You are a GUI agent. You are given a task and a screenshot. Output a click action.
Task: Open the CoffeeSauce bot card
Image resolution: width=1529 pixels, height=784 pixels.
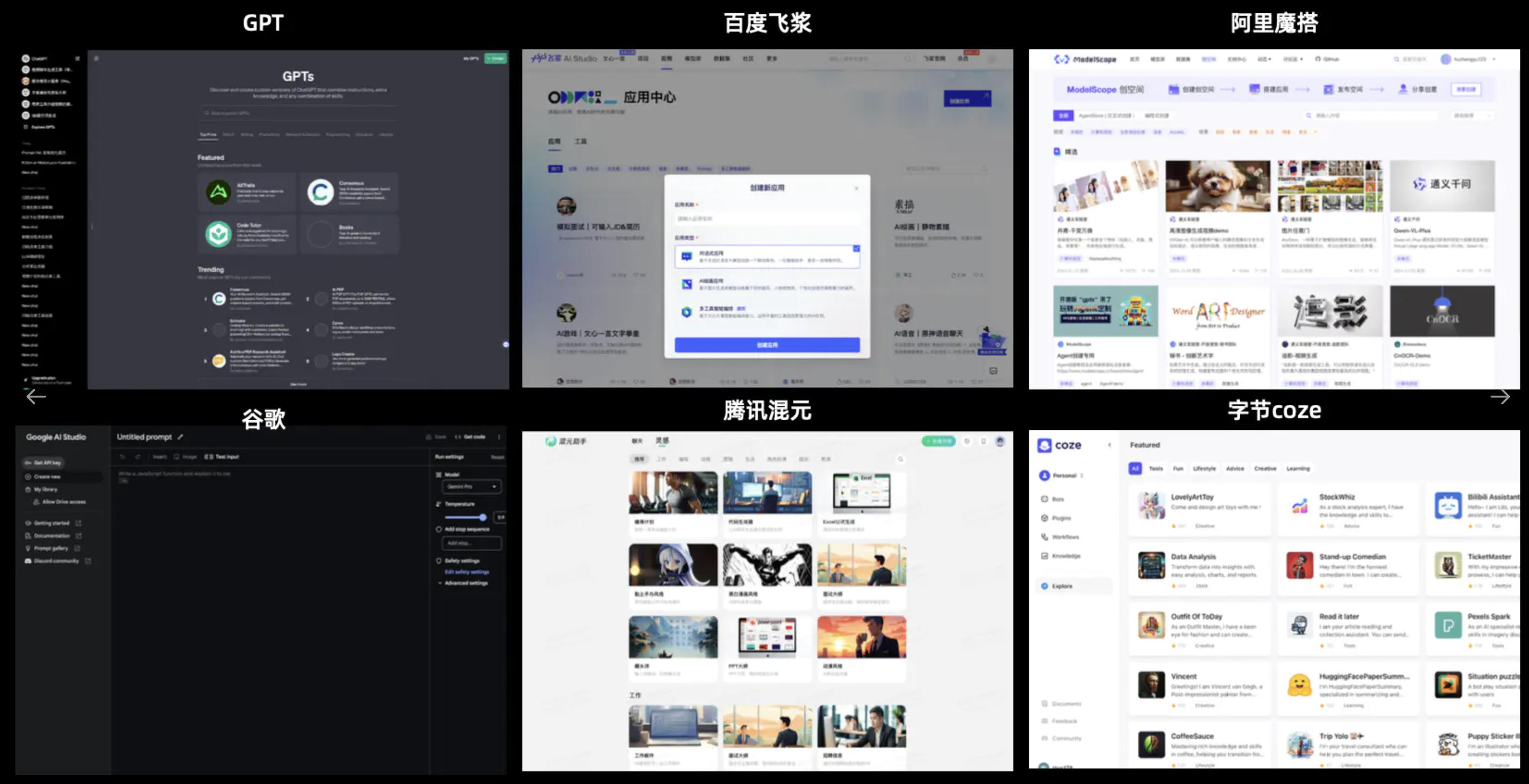[1200, 746]
